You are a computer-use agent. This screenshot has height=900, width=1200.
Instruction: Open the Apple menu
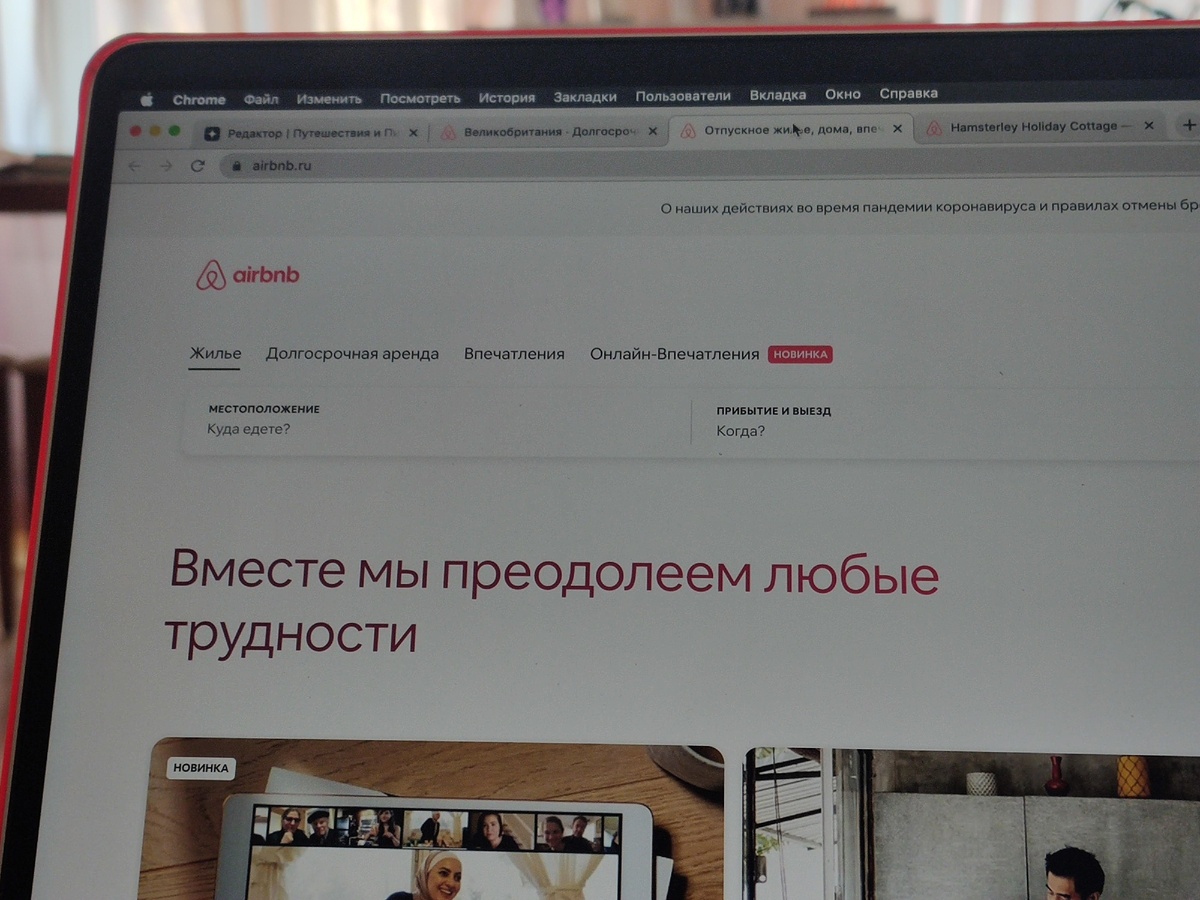146,99
